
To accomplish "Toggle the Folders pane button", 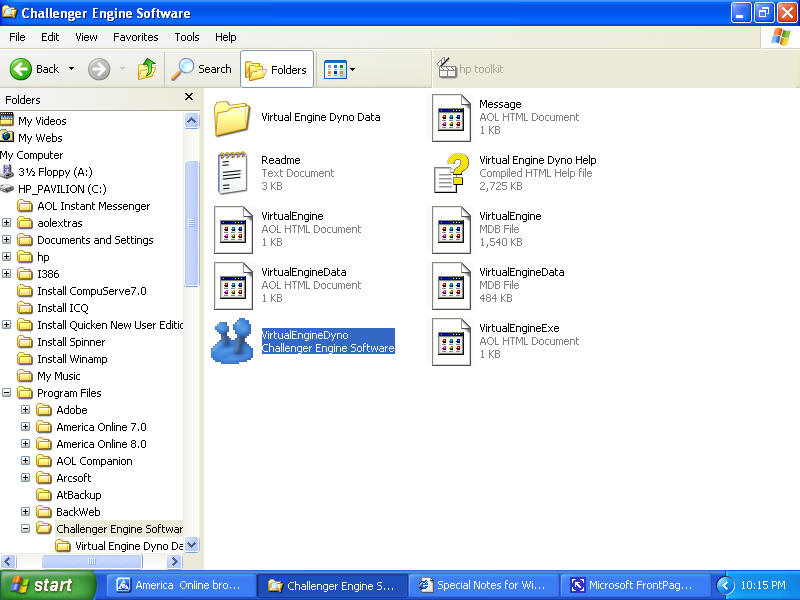I will click(x=277, y=69).
